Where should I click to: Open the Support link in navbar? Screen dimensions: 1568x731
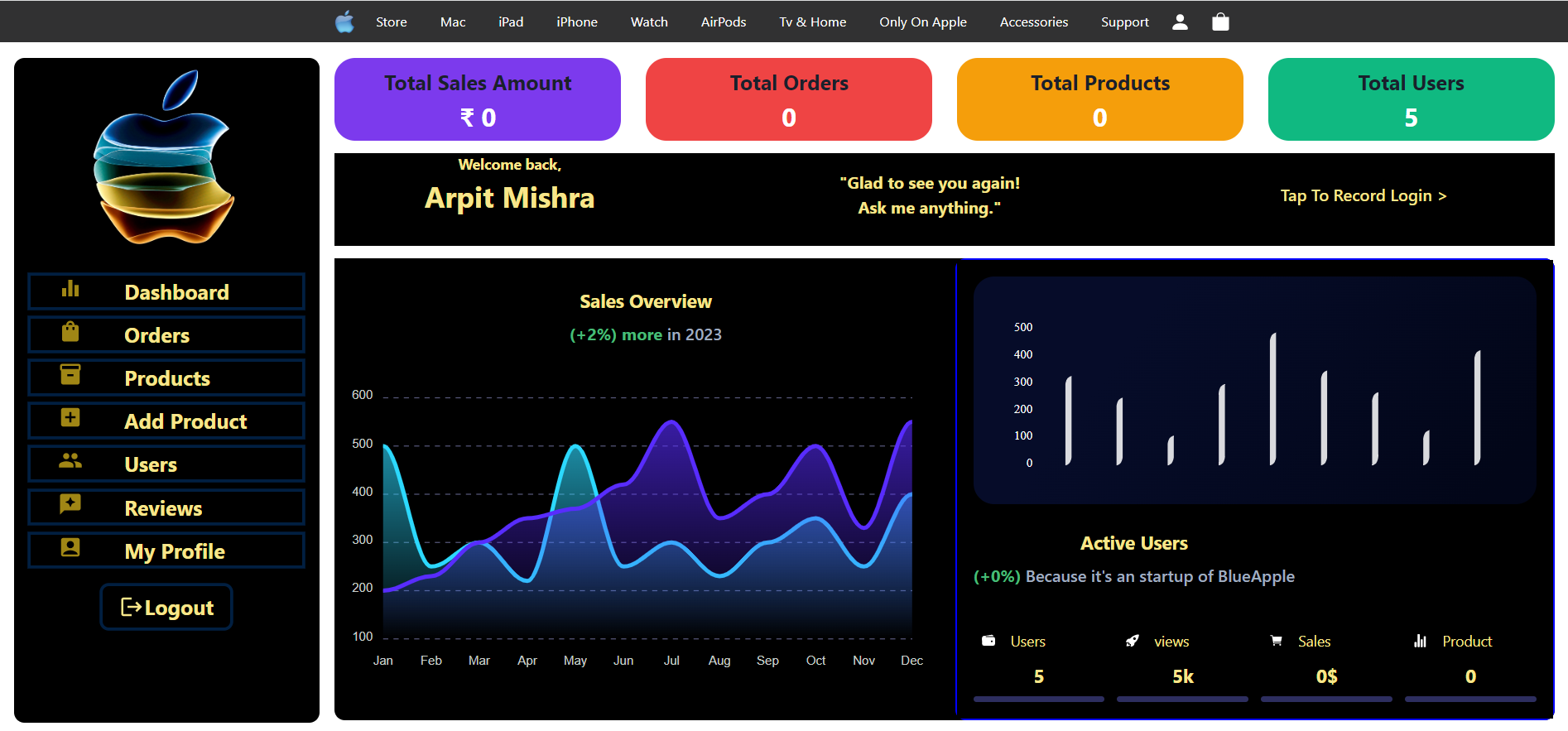(x=1124, y=22)
